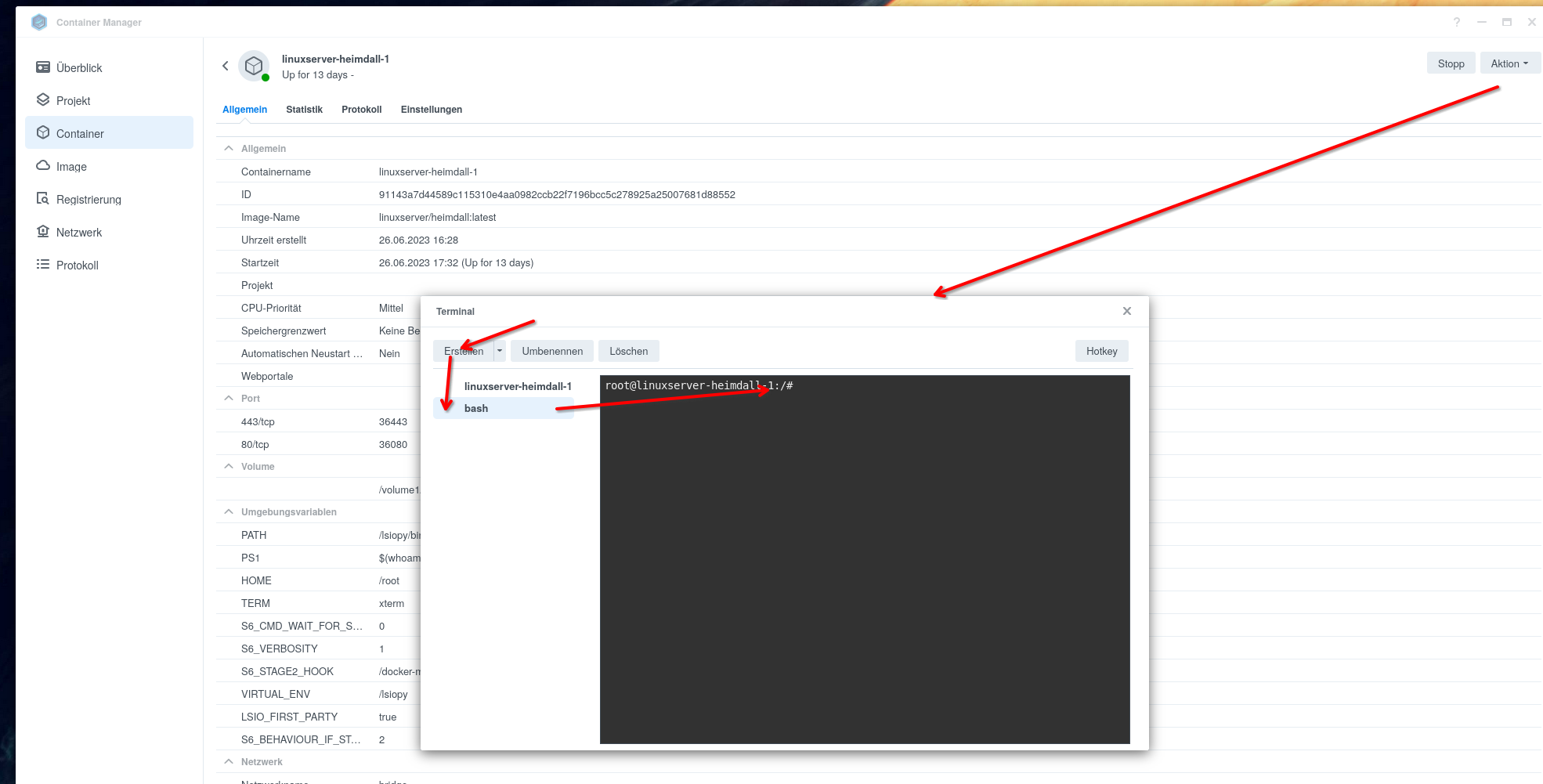Collapse the Volume section
Screen dimensions: 1543x784
click(229, 466)
